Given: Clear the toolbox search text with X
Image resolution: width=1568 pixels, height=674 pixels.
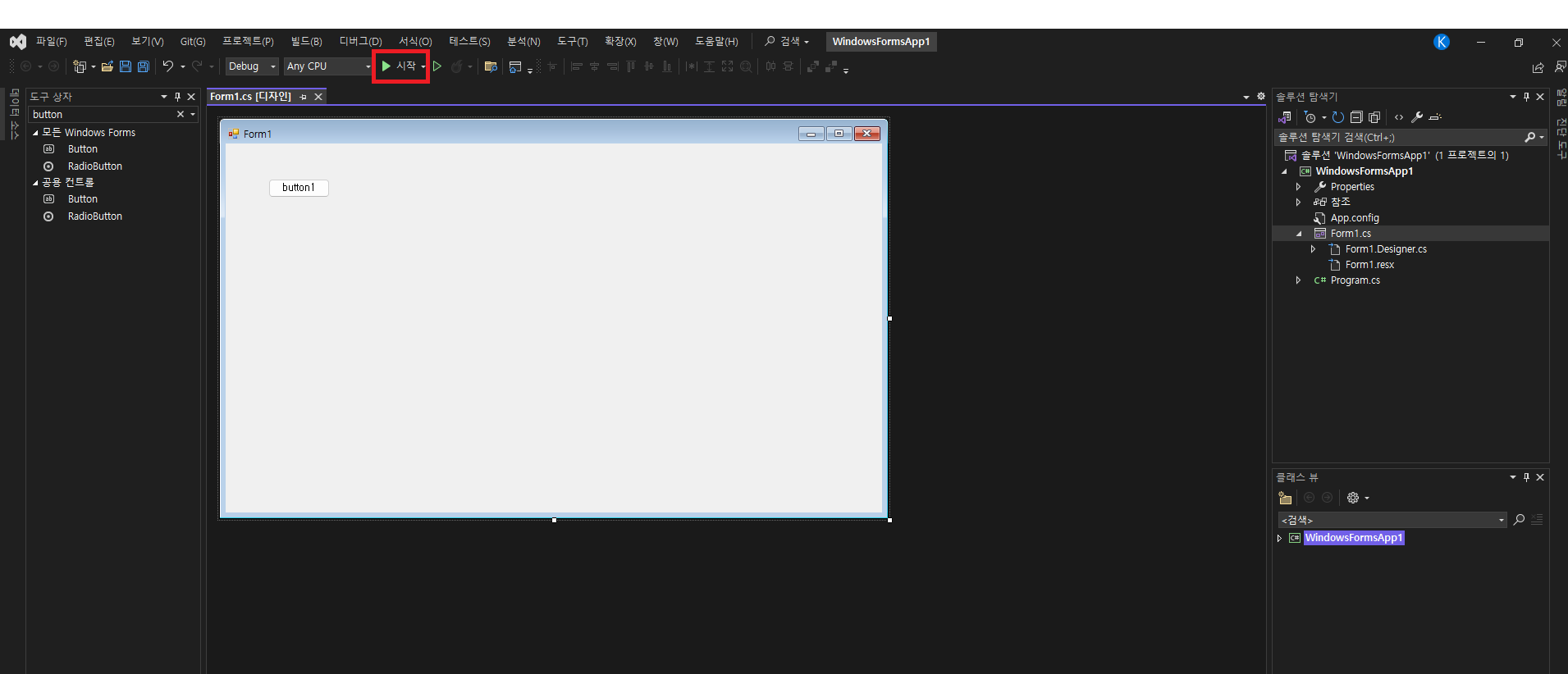Looking at the screenshot, I should point(181,115).
